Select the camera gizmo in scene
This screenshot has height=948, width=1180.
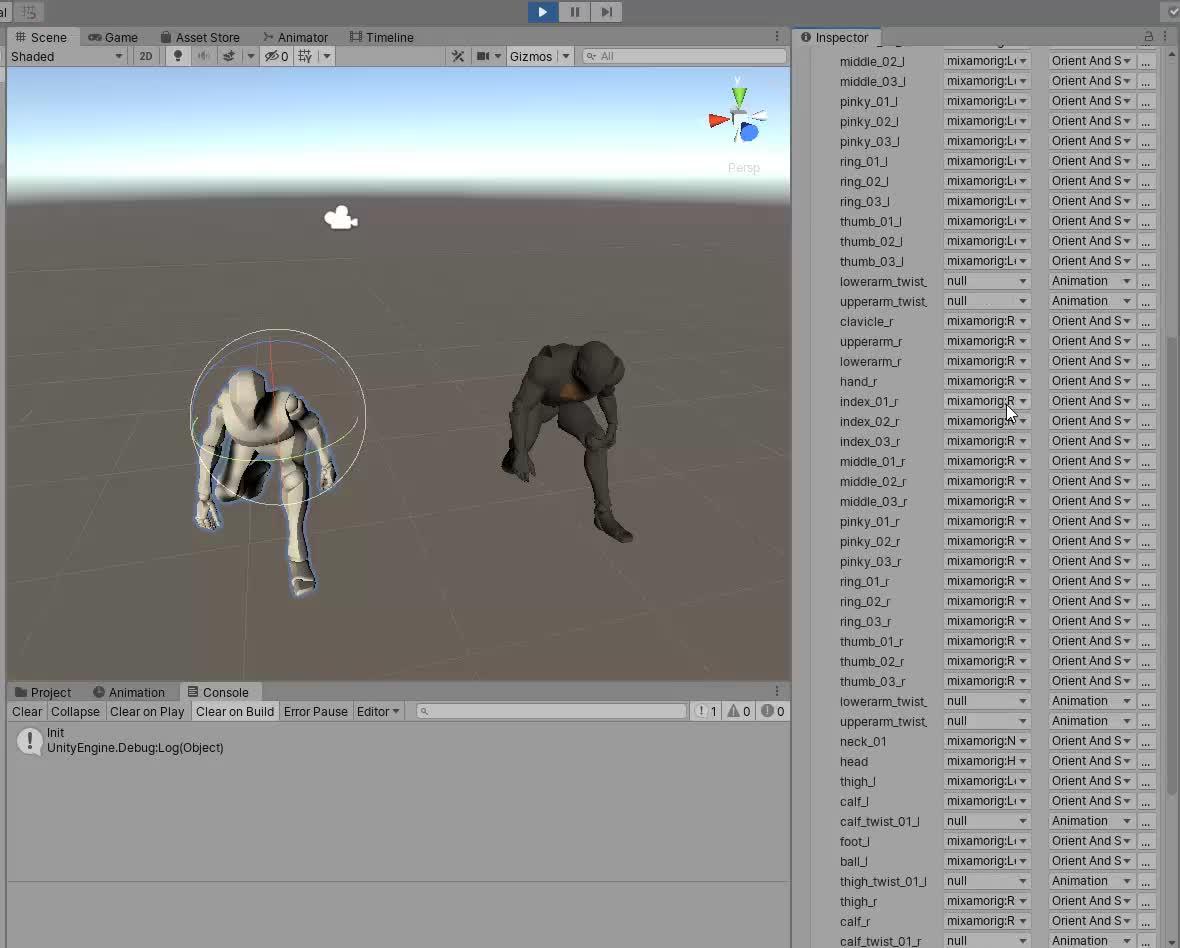click(341, 218)
